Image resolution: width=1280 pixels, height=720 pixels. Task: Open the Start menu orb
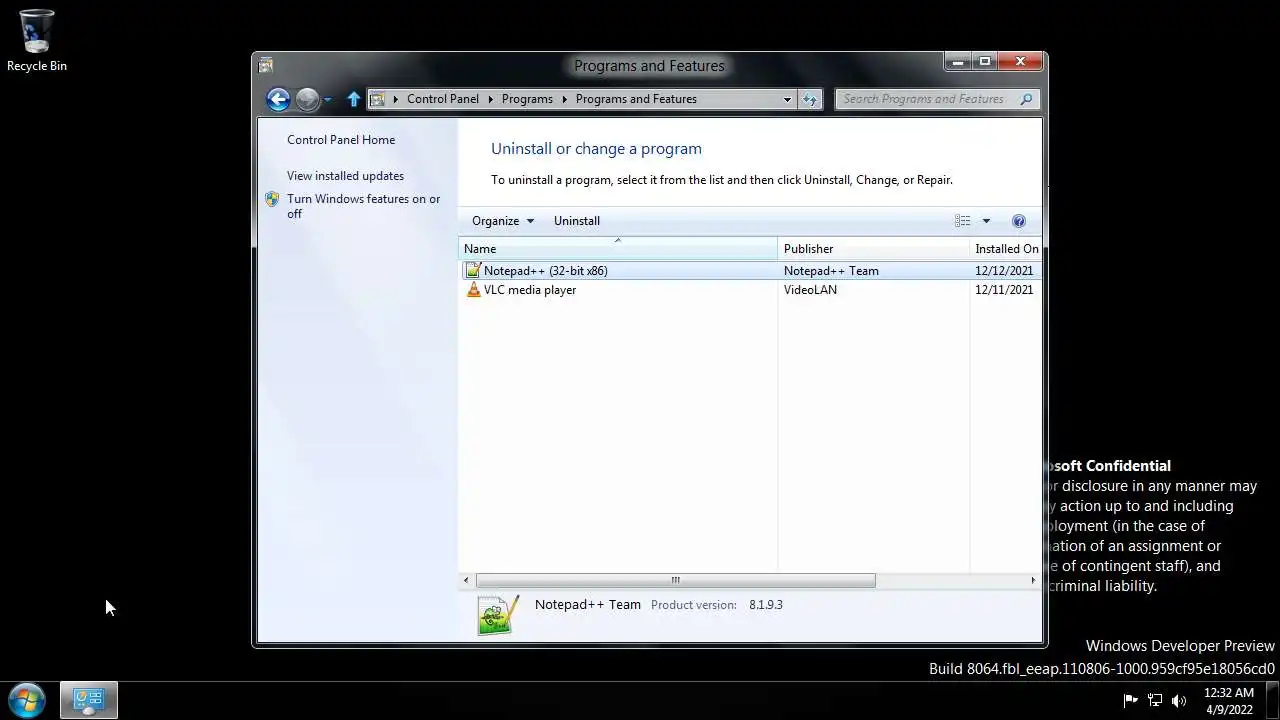27,700
